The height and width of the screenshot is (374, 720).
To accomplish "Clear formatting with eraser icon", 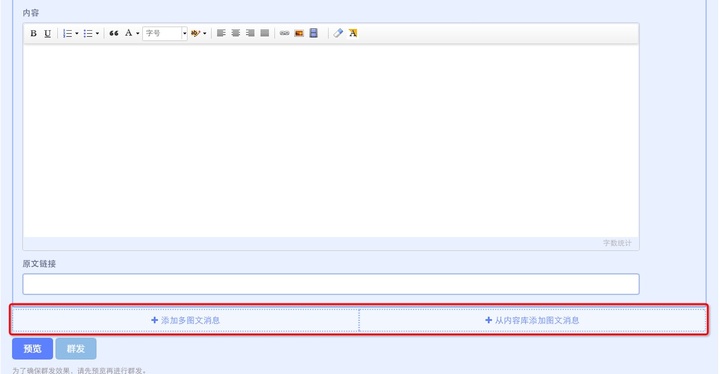I will pos(338,33).
